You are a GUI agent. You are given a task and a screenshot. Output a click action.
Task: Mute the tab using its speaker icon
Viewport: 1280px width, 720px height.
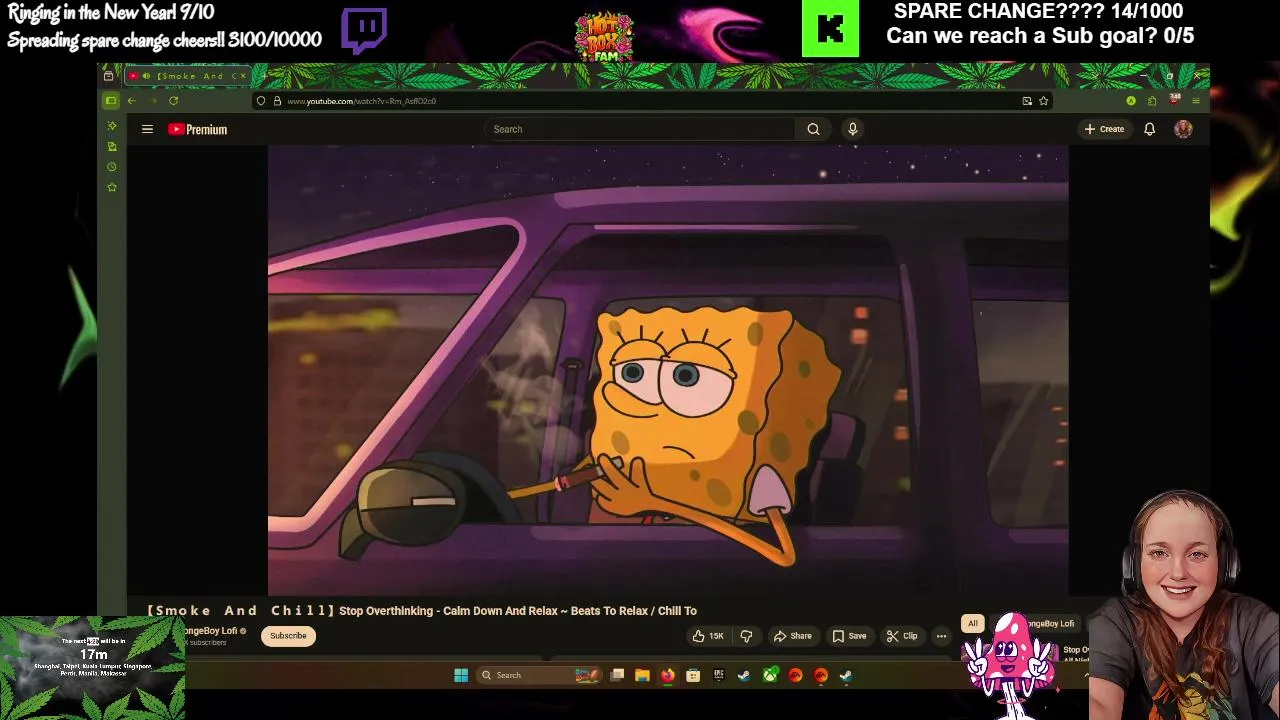tap(146, 76)
